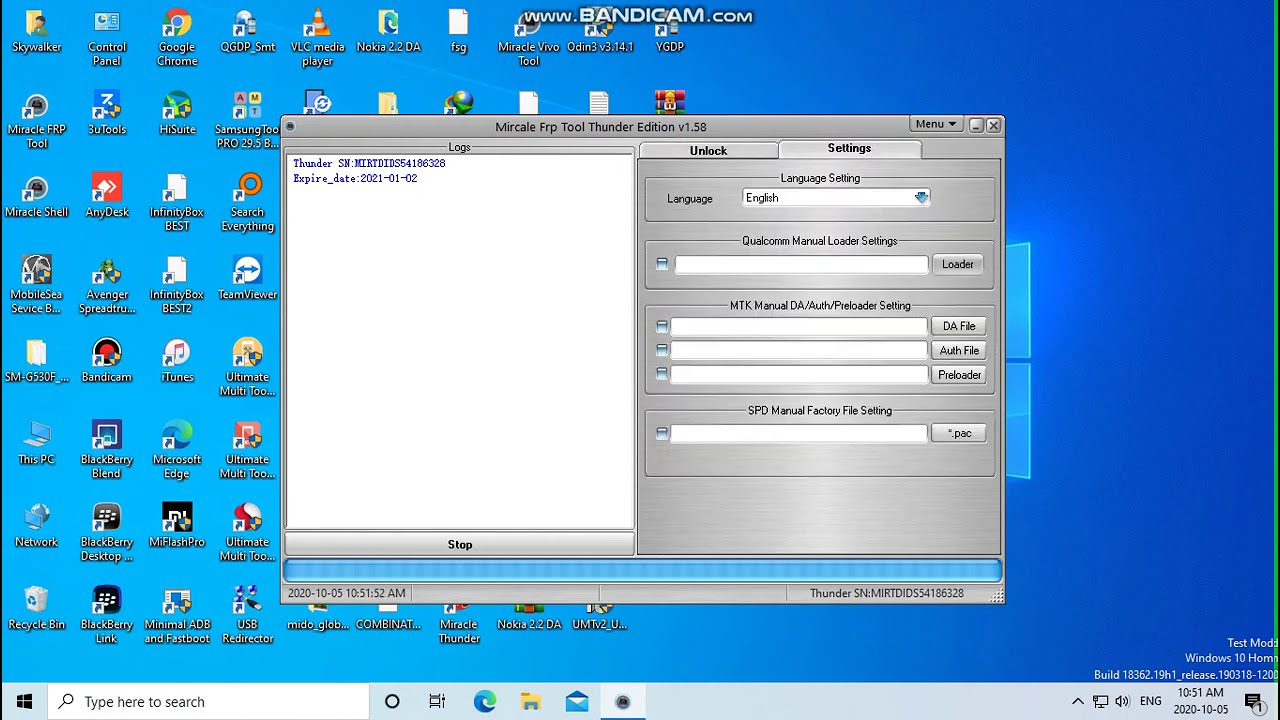Enable MTK Preloader checkbox
1280x720 pixels.
(662, 374)
